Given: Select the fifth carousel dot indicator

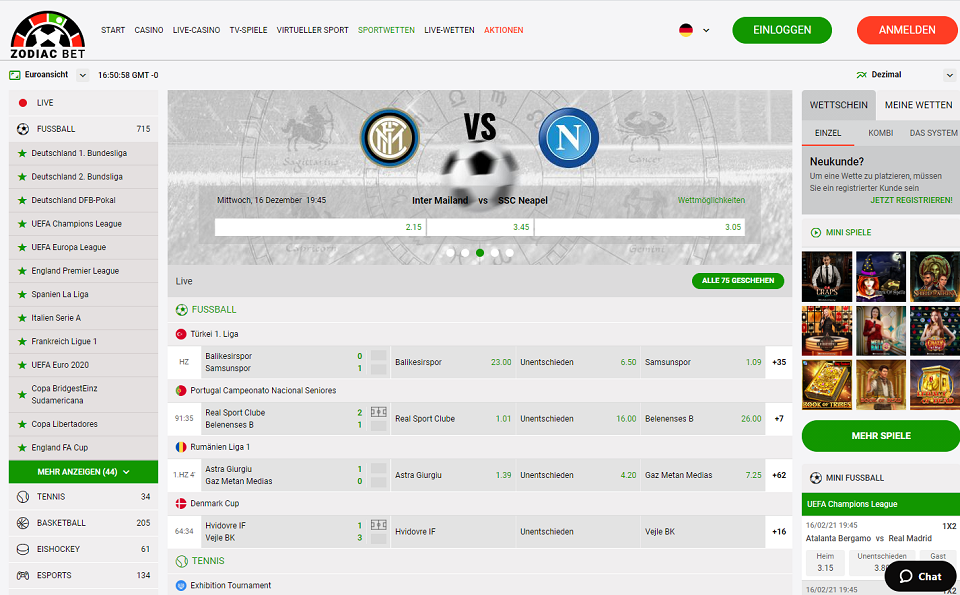Looking at the screenshot, I should click(x=508, y=254).
